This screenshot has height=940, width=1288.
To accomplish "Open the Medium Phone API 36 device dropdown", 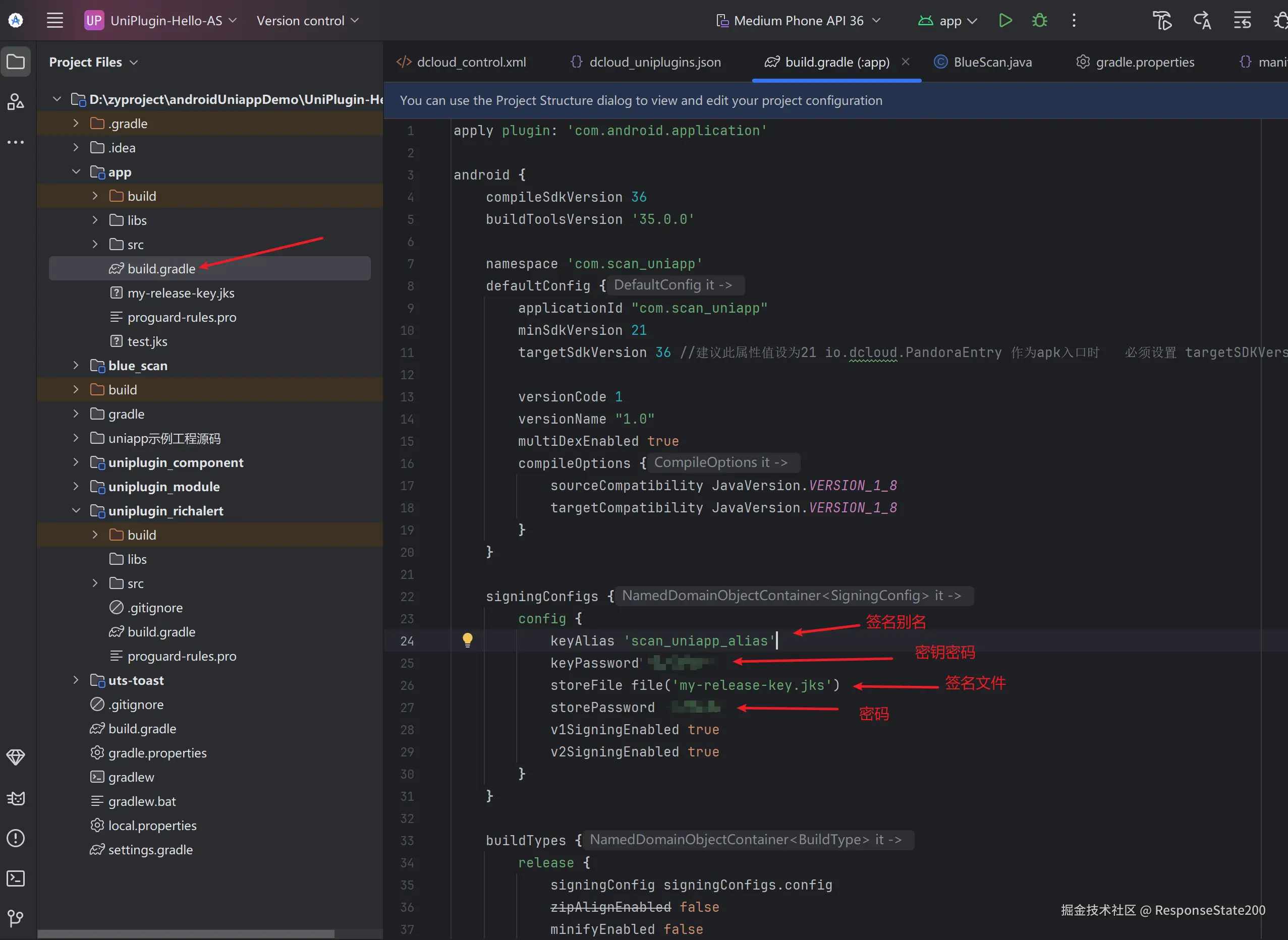I will [798, 21].
